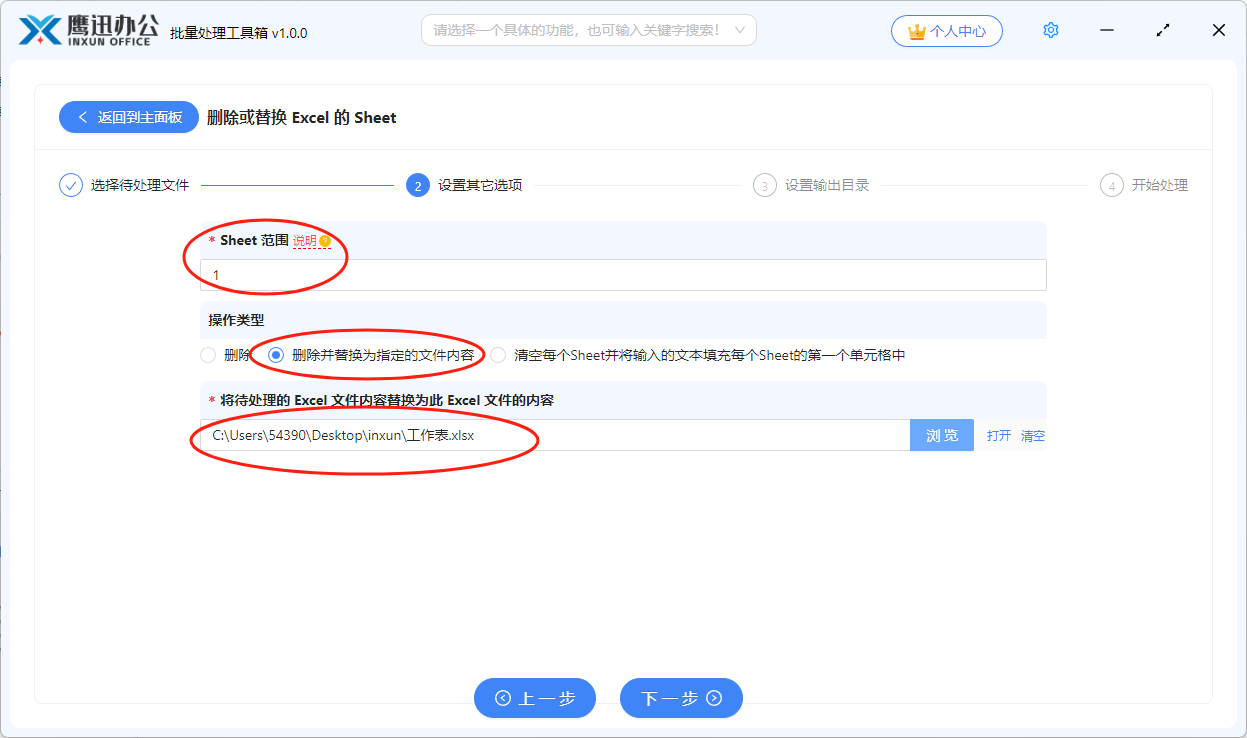Select the 删除 radio option

point(208,355)
